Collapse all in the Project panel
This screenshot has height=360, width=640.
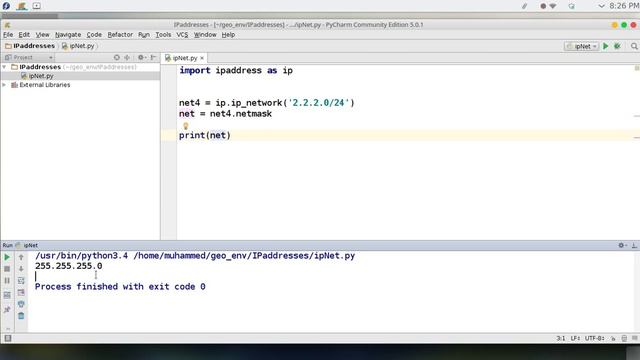(x=127, y=58)
